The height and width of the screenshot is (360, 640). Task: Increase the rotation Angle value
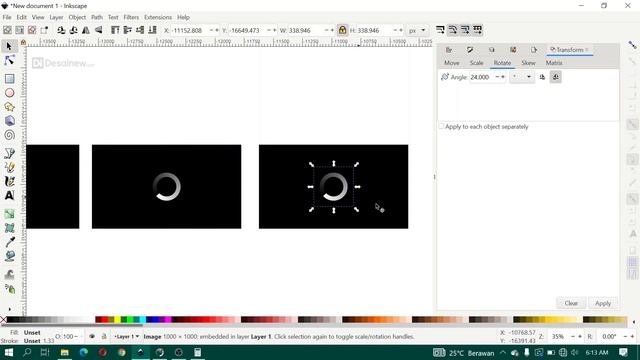coord(503,77)
